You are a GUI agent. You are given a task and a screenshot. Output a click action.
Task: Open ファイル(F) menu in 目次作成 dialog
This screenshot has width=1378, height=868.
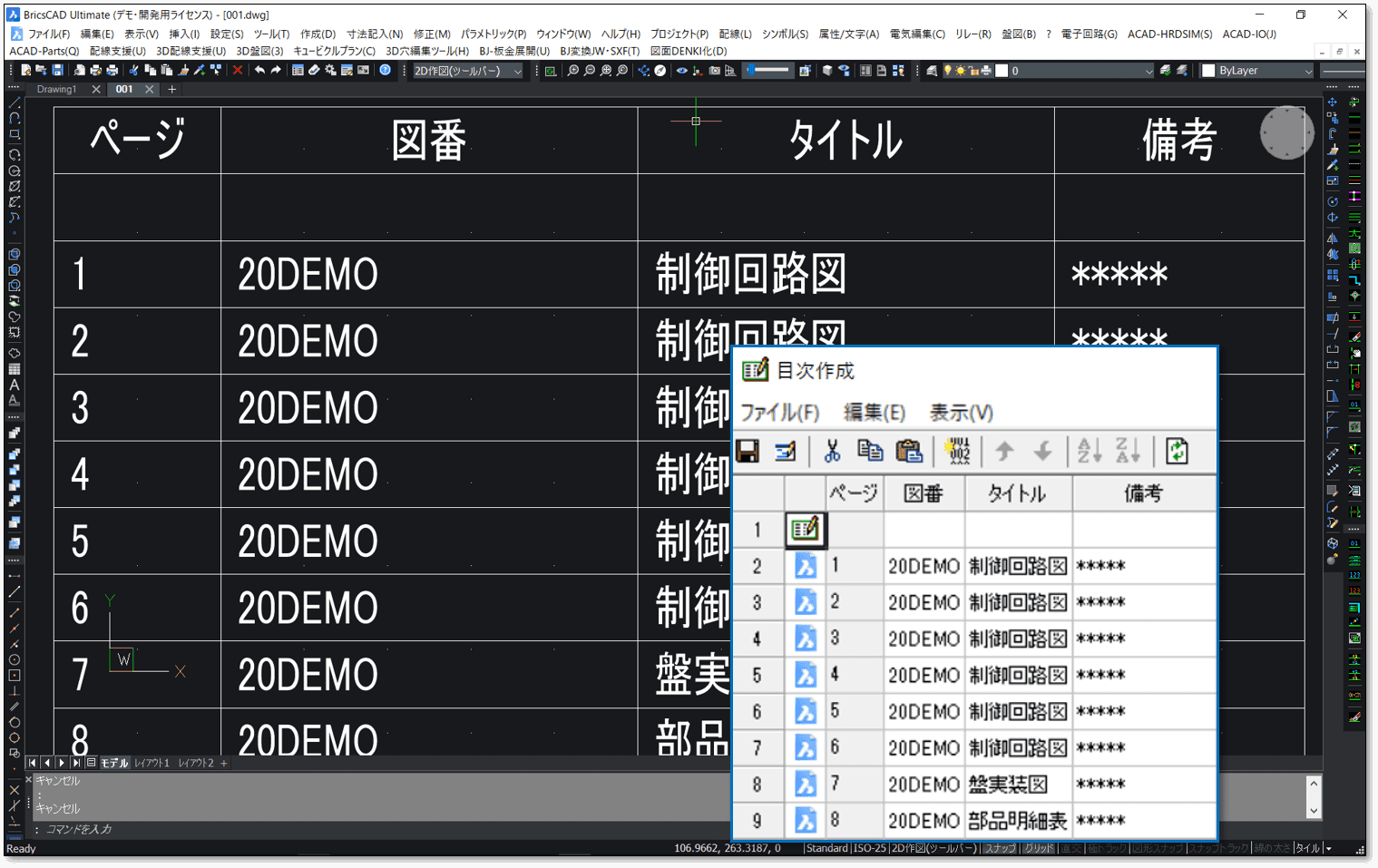tap(780, 413)
